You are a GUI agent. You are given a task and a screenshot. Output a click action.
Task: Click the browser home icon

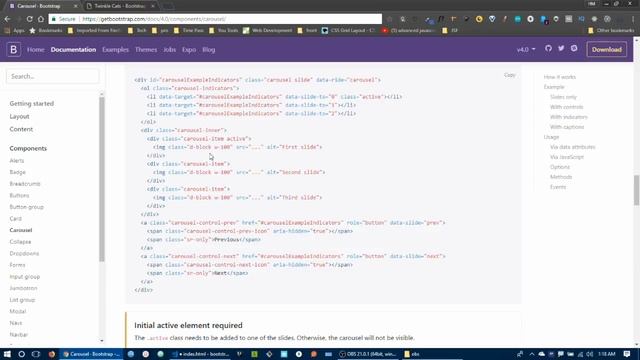tap(41, 19)
